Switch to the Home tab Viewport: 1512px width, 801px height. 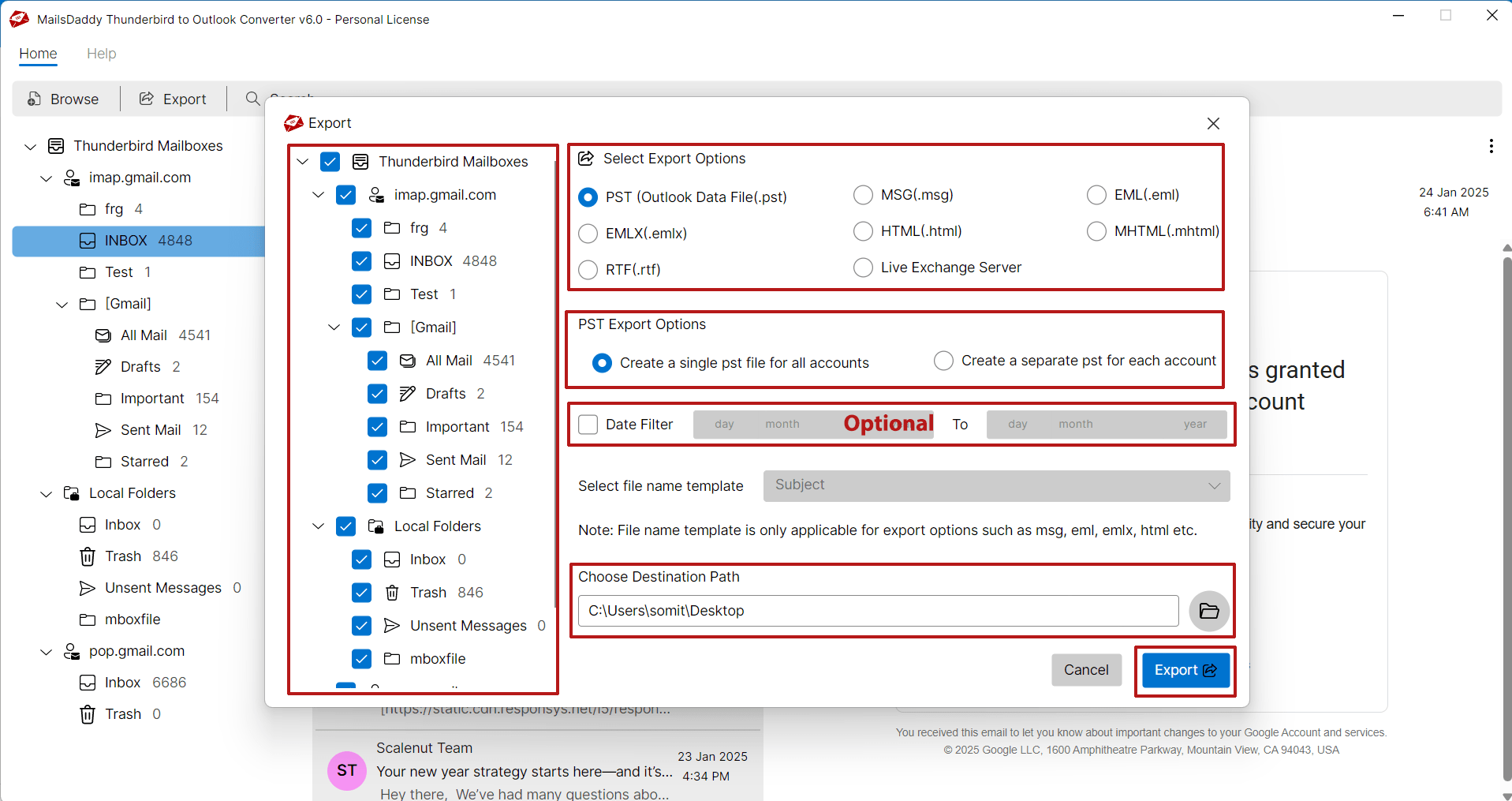[x=38, y=54]
